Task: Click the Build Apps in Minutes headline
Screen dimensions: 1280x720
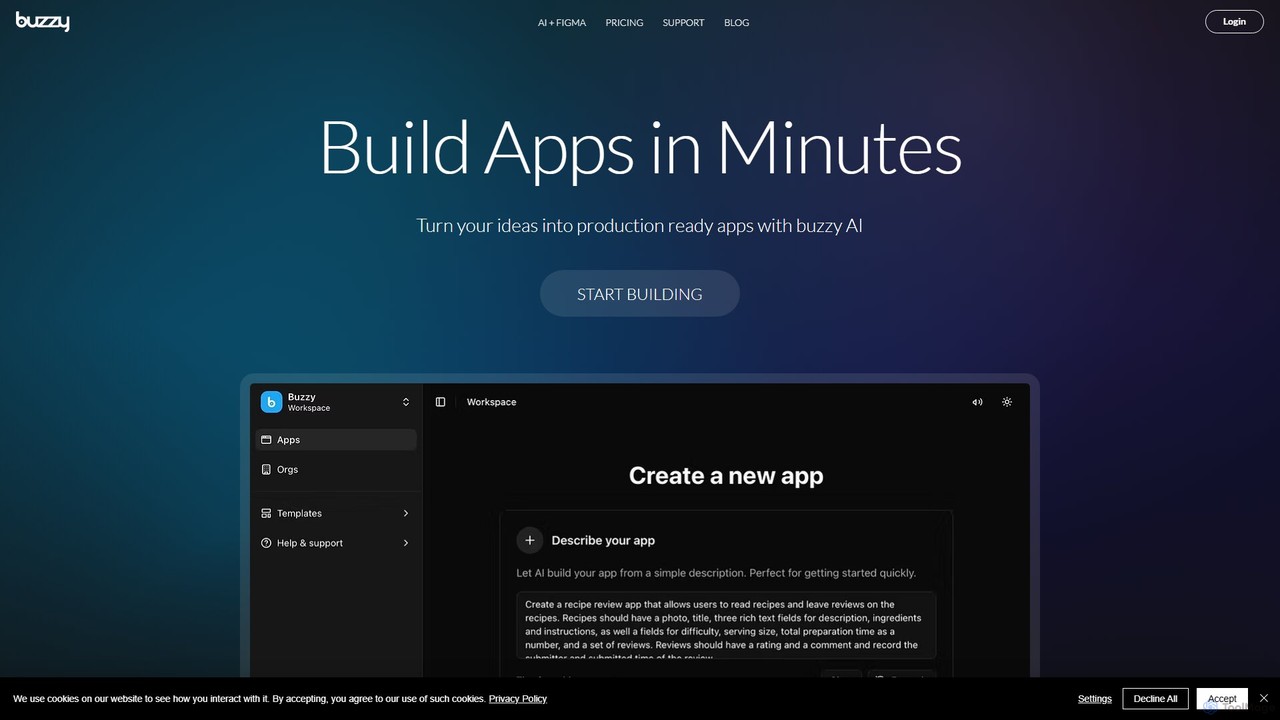Action: (x=640, y=149)
